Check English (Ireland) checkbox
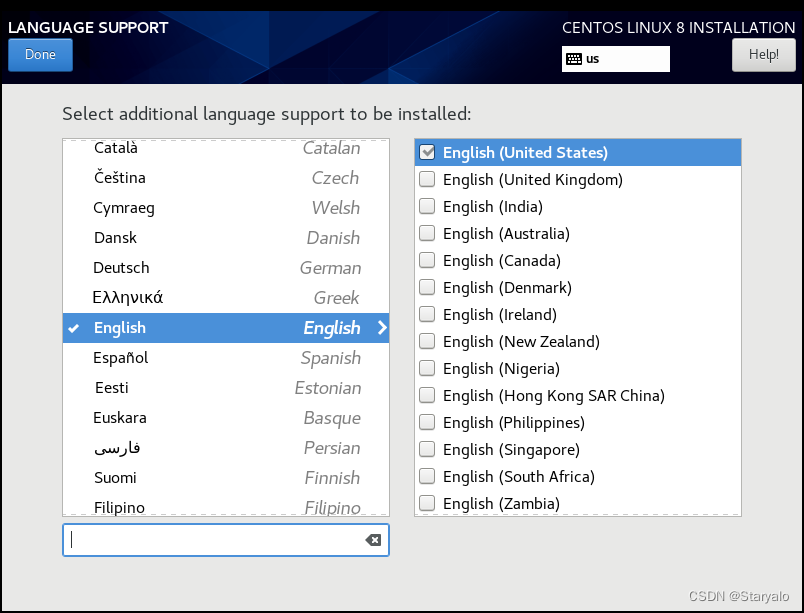 pyautogui.click(x=427, y=314)
